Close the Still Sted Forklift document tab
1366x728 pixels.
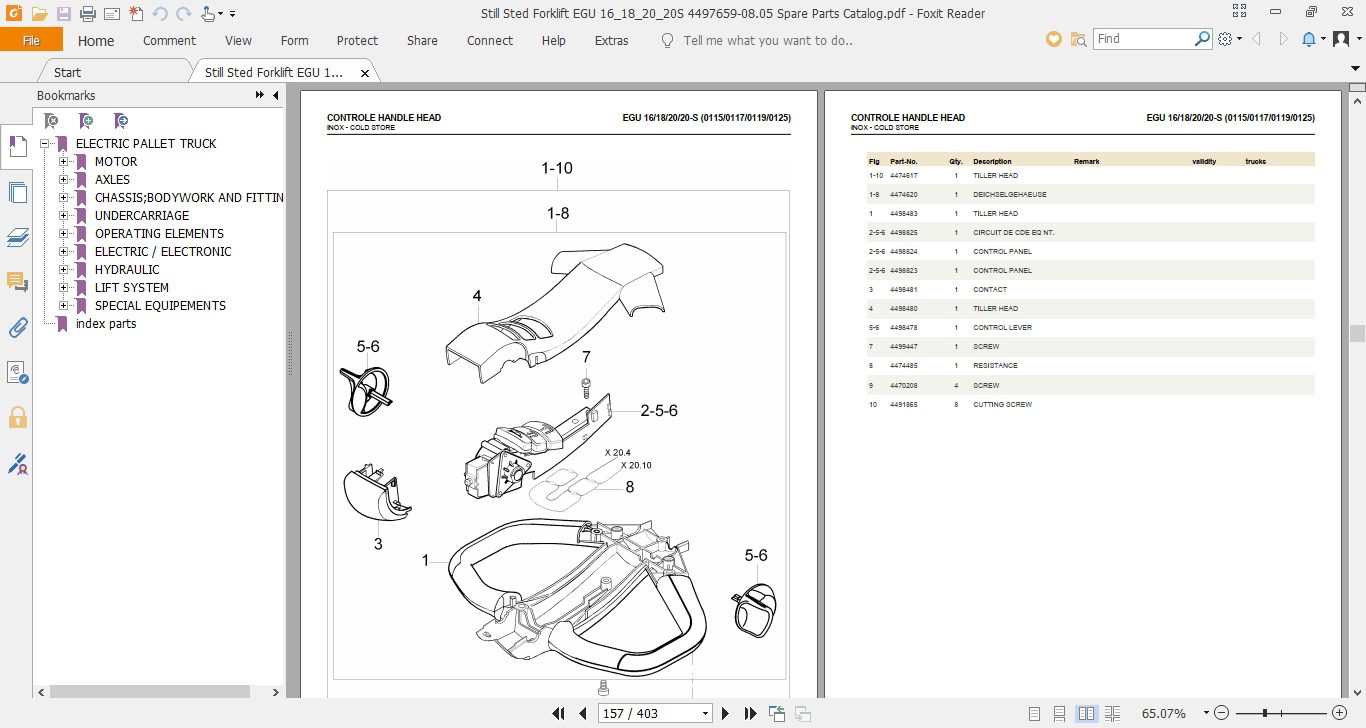[365, 73]
